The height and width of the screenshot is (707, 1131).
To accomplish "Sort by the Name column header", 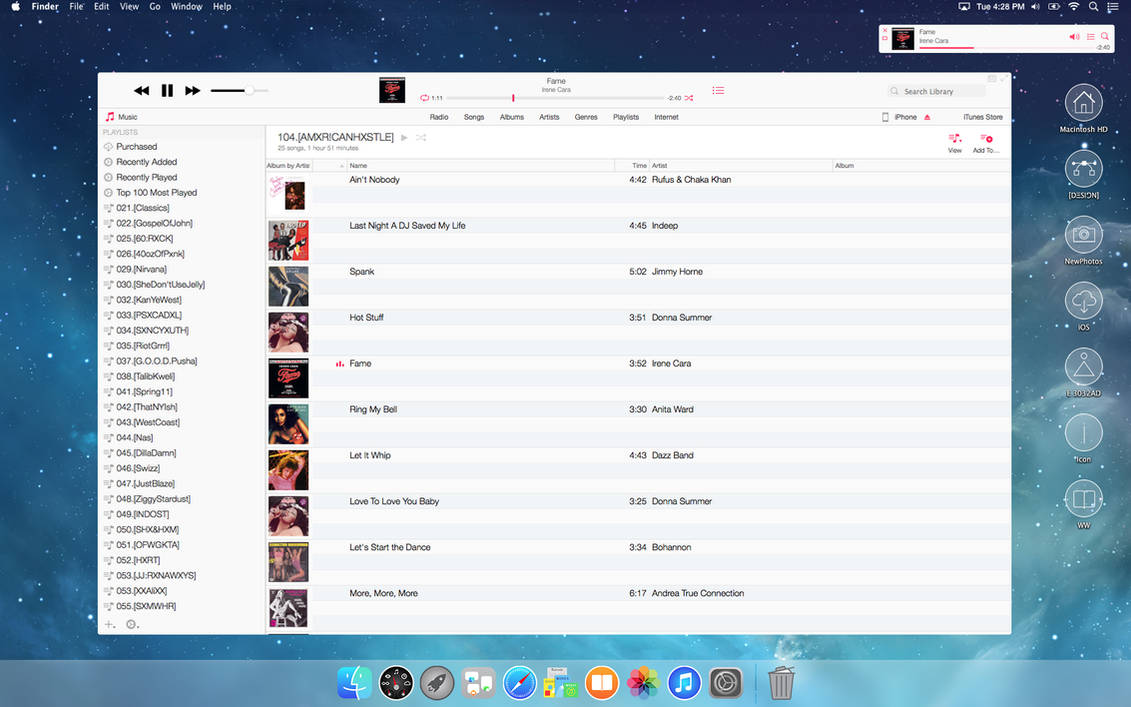I will (480, 166).
